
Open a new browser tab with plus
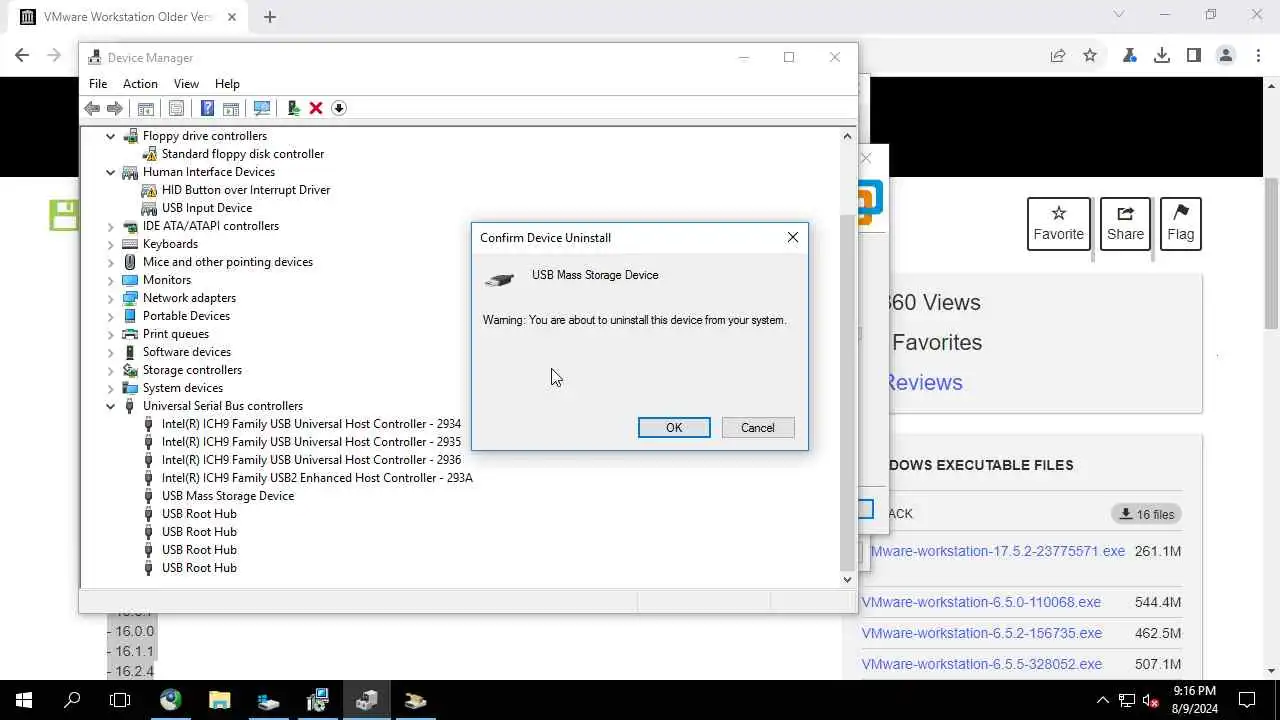tap(270, 16)
